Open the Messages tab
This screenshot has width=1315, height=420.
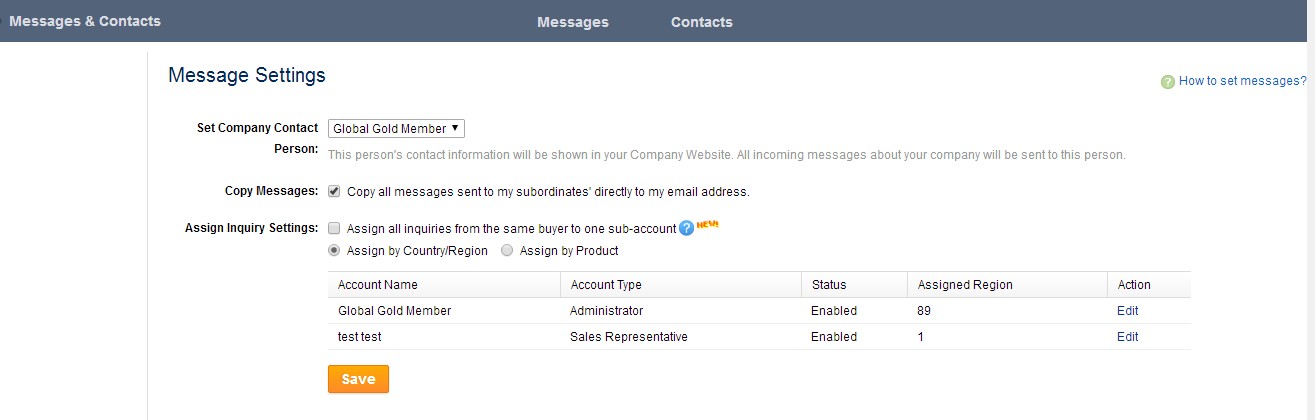pyautogui.click(x=572, y=22)
